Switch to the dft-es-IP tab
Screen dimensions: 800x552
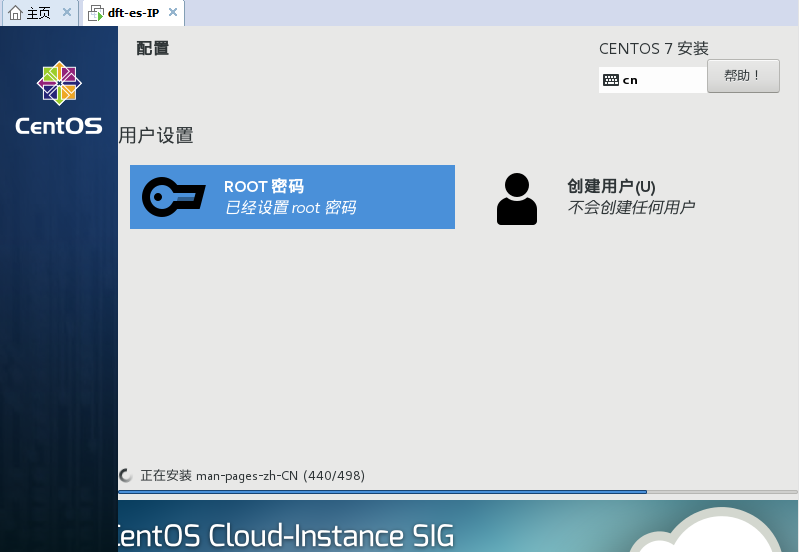tap(133, 13)
